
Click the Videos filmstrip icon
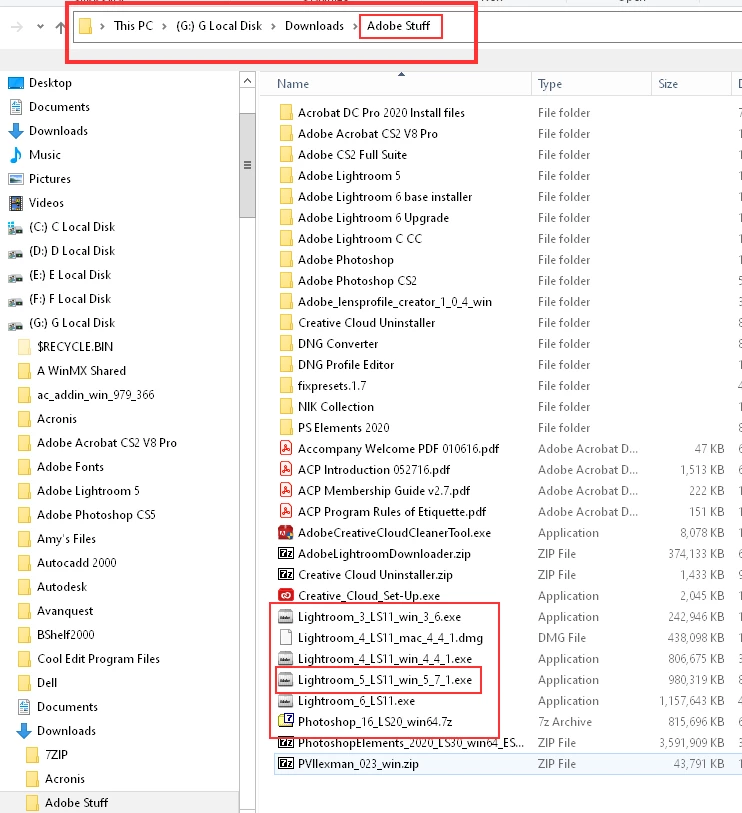click(x=16, y=203)
